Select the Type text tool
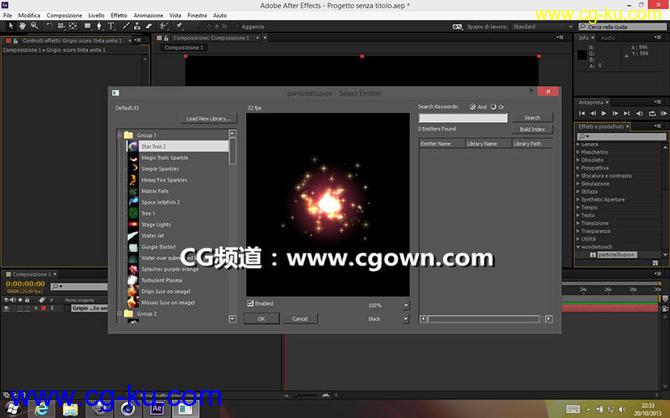This screenshot has width=670, height=418. (x=111, y=26)
